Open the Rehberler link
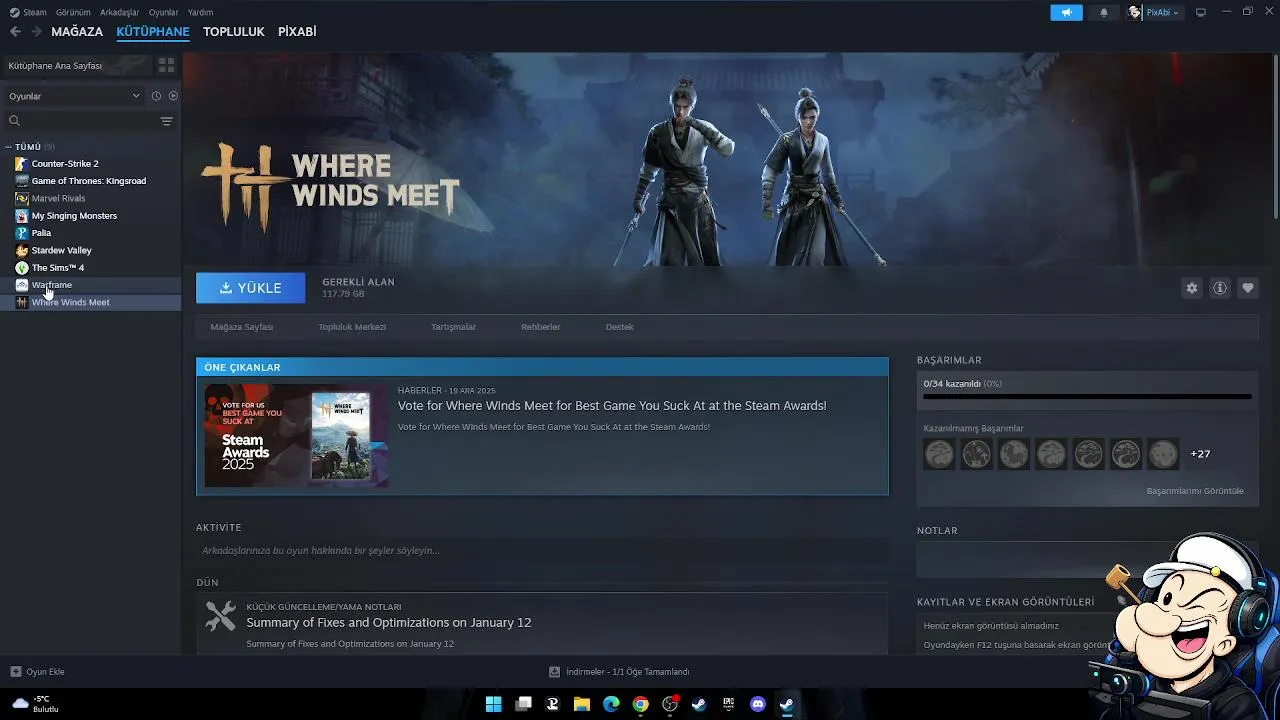The height and width of the screenshot is (720, 1280). click(540, 327)
